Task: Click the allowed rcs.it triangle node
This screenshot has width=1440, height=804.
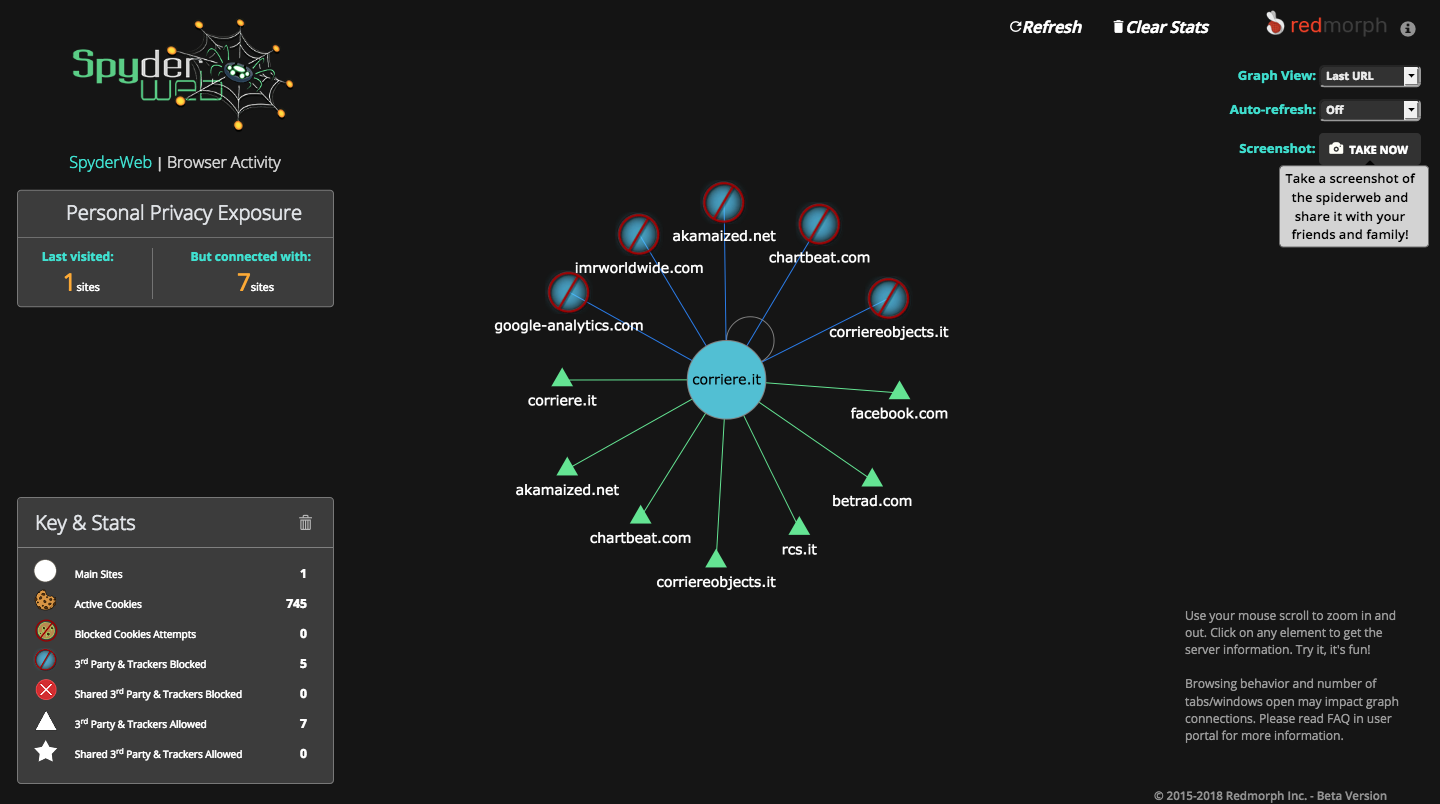Action: 799,527
